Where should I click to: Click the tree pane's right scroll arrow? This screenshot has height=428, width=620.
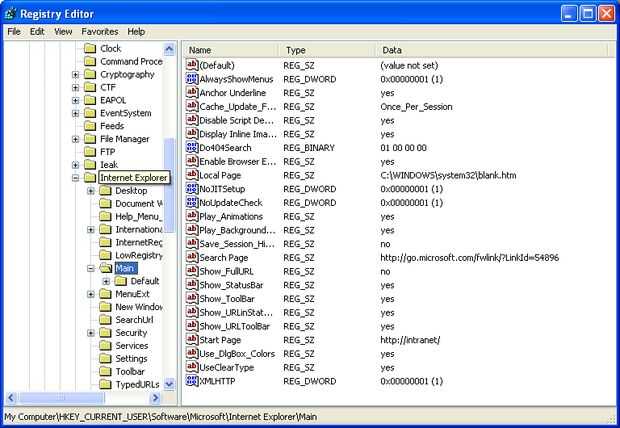coord(155,398)
